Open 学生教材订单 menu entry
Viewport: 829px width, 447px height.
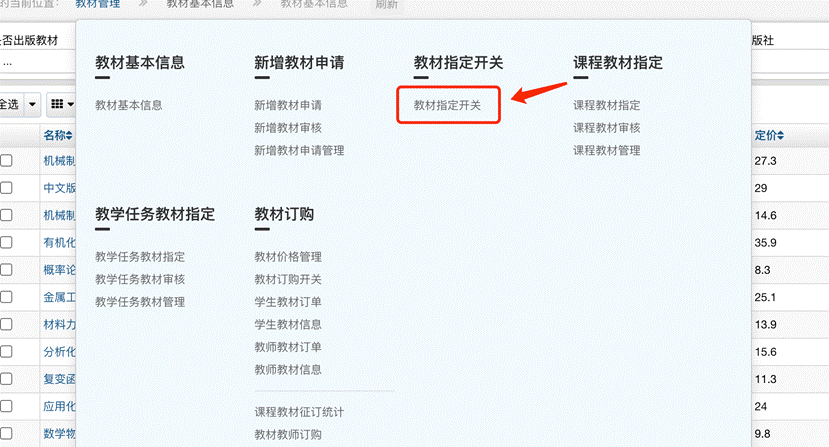point(288,302)
